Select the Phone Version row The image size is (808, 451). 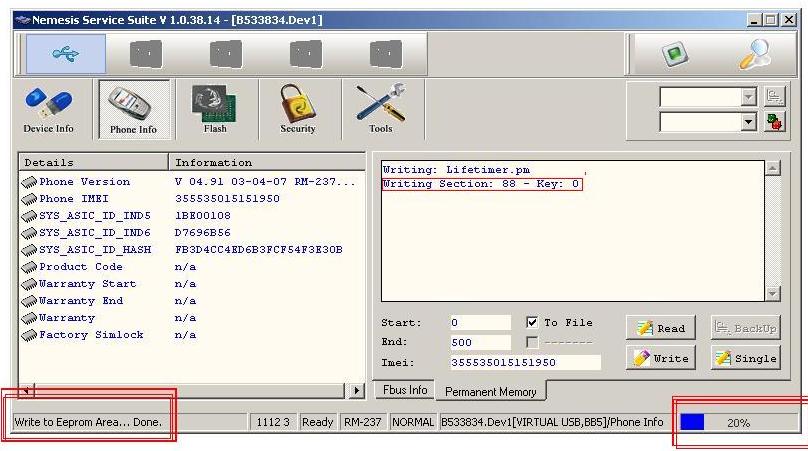coord(191,182)
